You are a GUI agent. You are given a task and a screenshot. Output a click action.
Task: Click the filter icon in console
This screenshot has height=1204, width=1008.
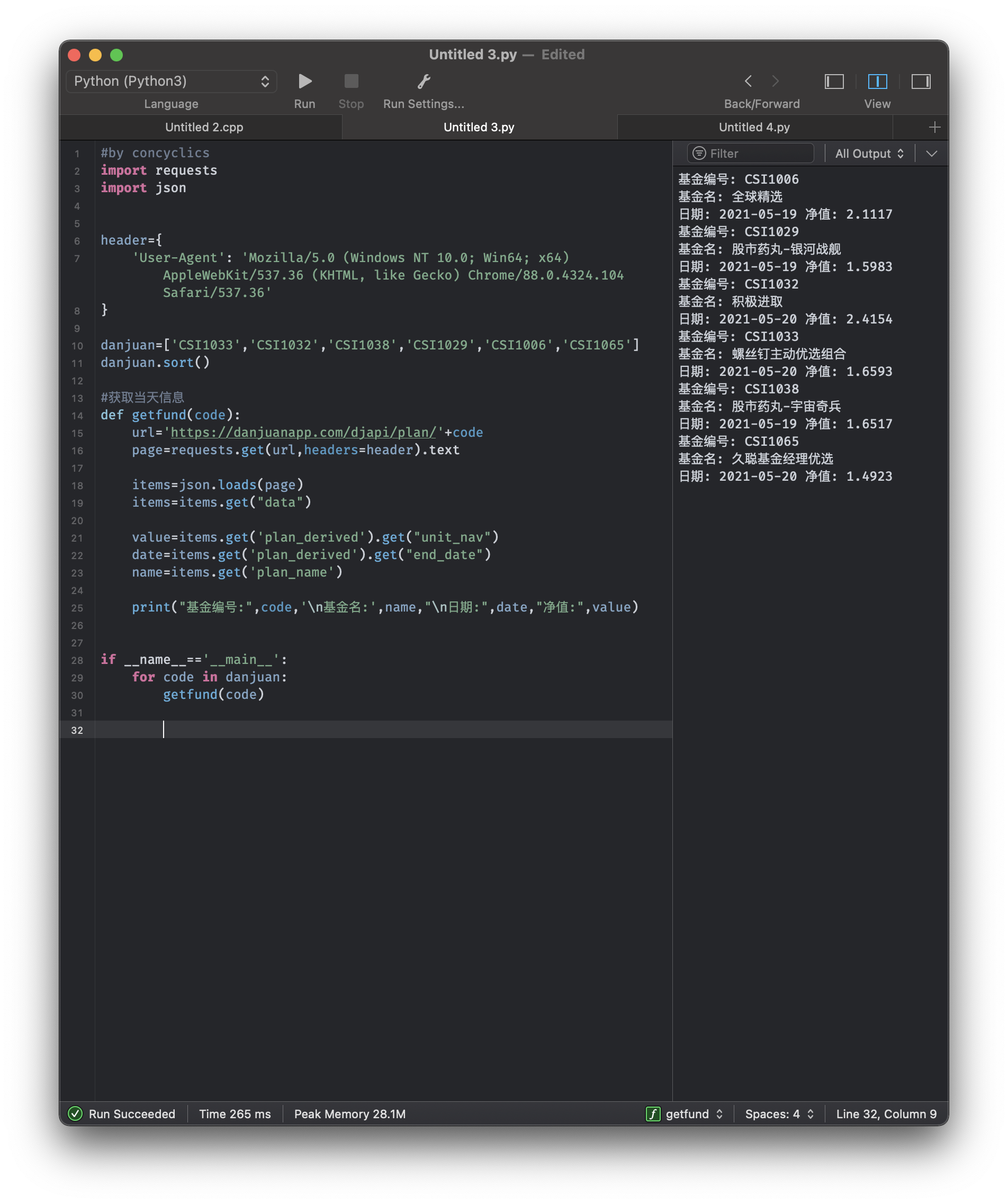[x=699, y=154]
